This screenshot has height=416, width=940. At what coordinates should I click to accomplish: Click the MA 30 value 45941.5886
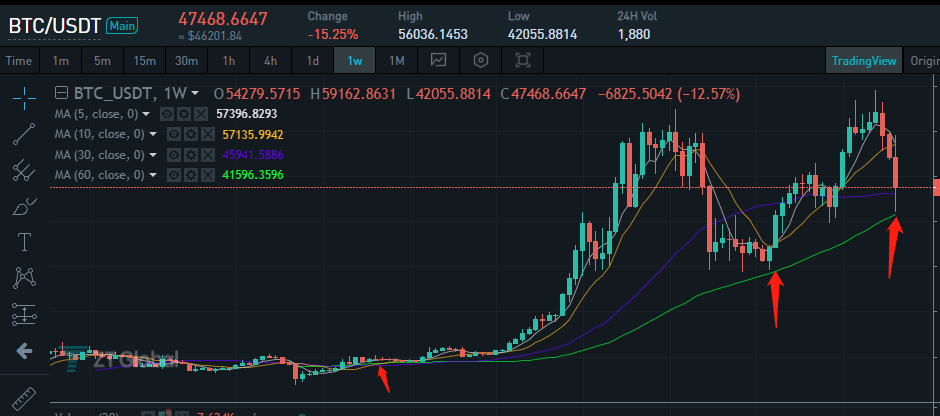pyautogui.click(x=252, y=155)
